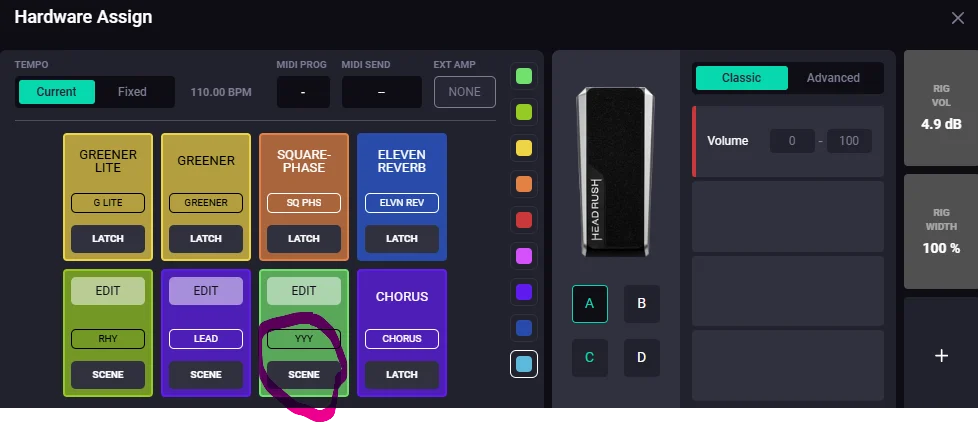The width and height of the screenshot is (978, 423).
Task: Click SCENE button on RHY footswitch
Action: tap(108, 375)
